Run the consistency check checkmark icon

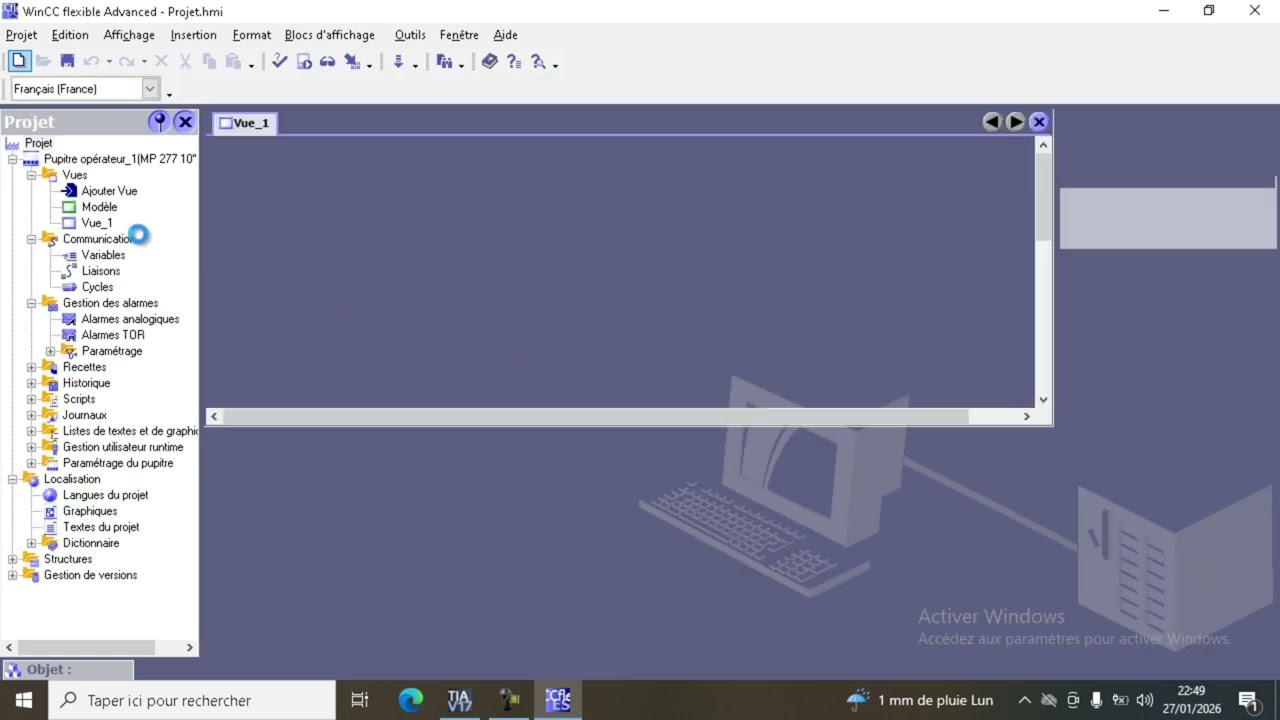pos(279,61)
